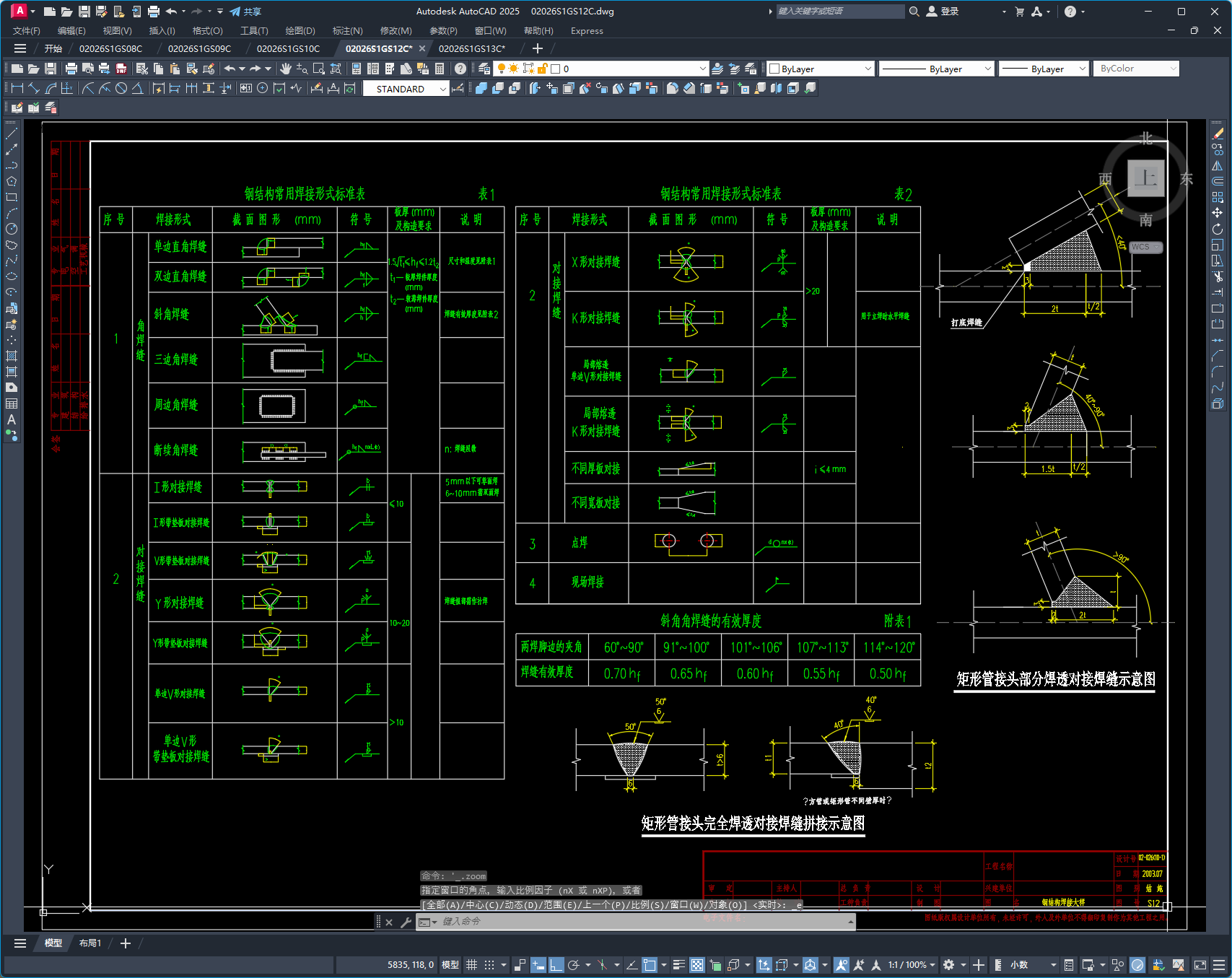Toggle polar tracking in status bar

pos(575,965)
